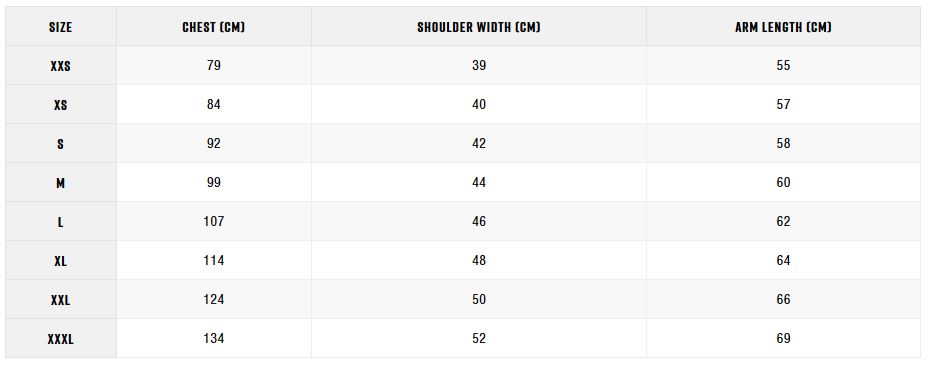Select shoulder width value 44
The width and height of the screenshot is (928, 365).
coord(479,182)
